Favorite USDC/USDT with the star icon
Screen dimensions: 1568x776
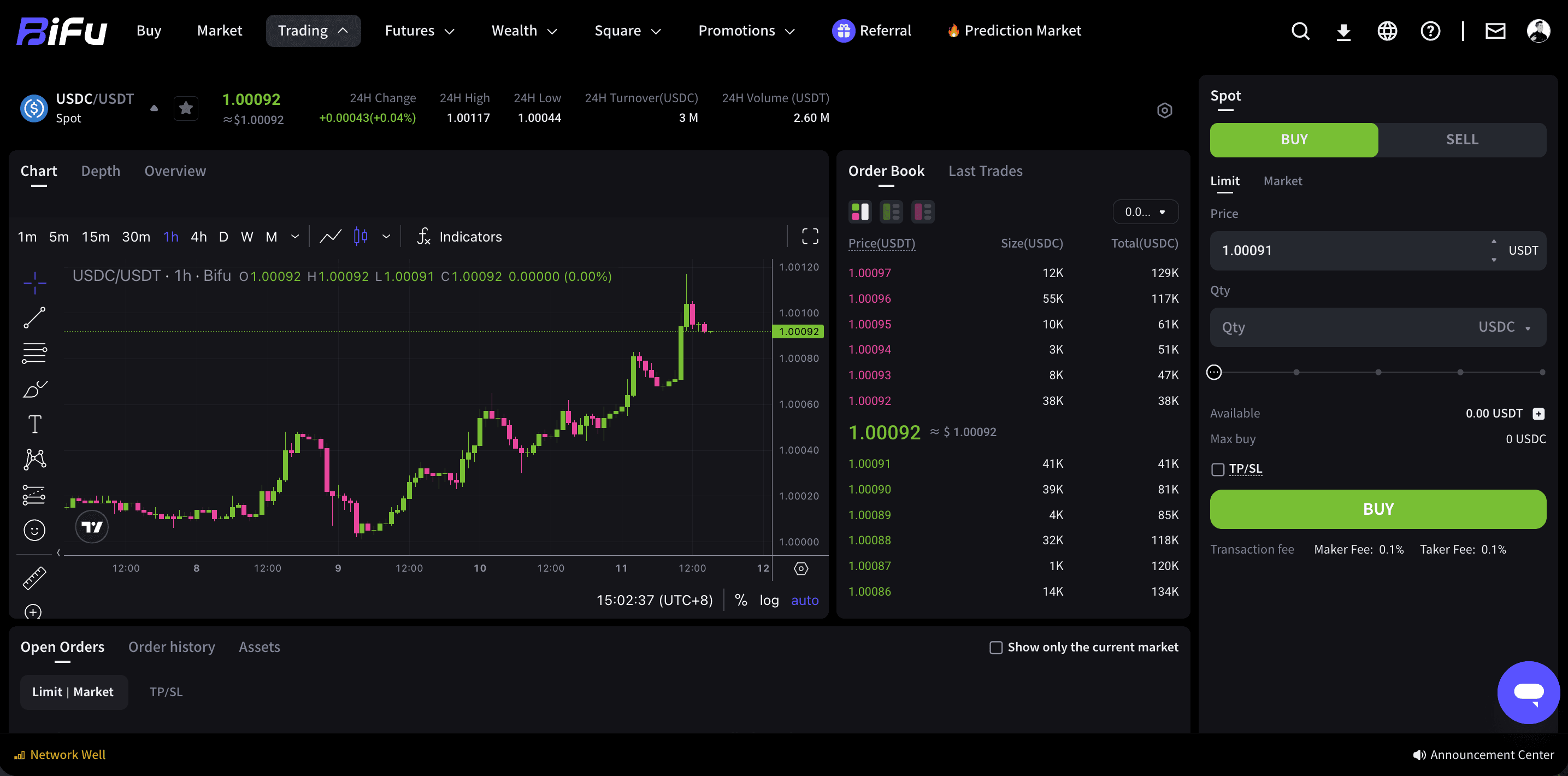point(186,108)
